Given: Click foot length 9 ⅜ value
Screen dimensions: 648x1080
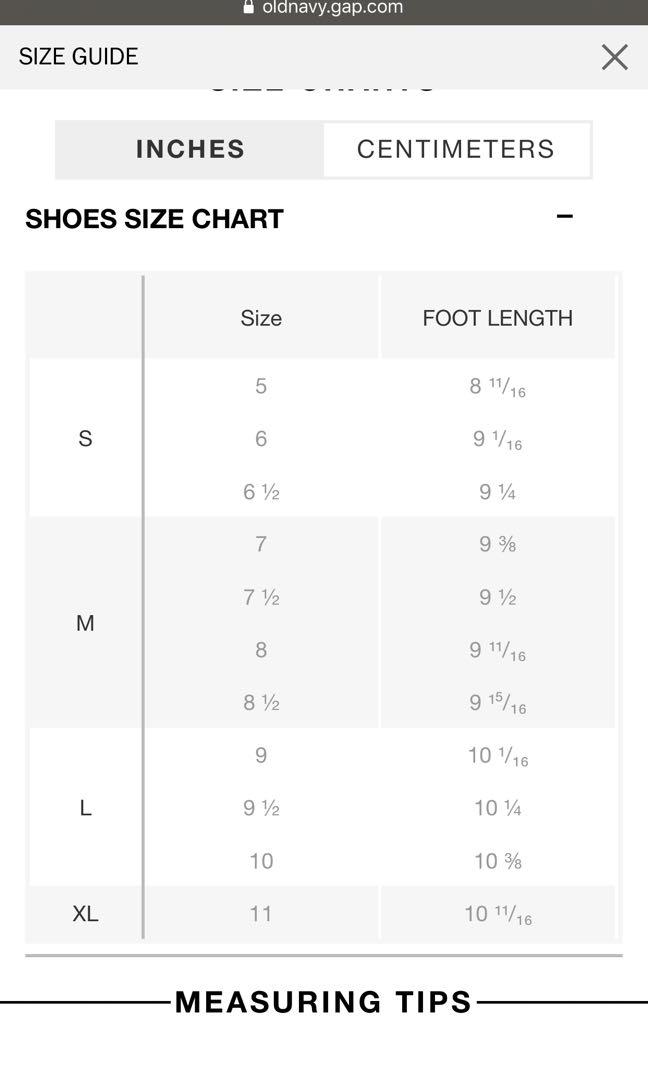Looking at the screenshot, I should pyautogui.click(x=498, y=544).
